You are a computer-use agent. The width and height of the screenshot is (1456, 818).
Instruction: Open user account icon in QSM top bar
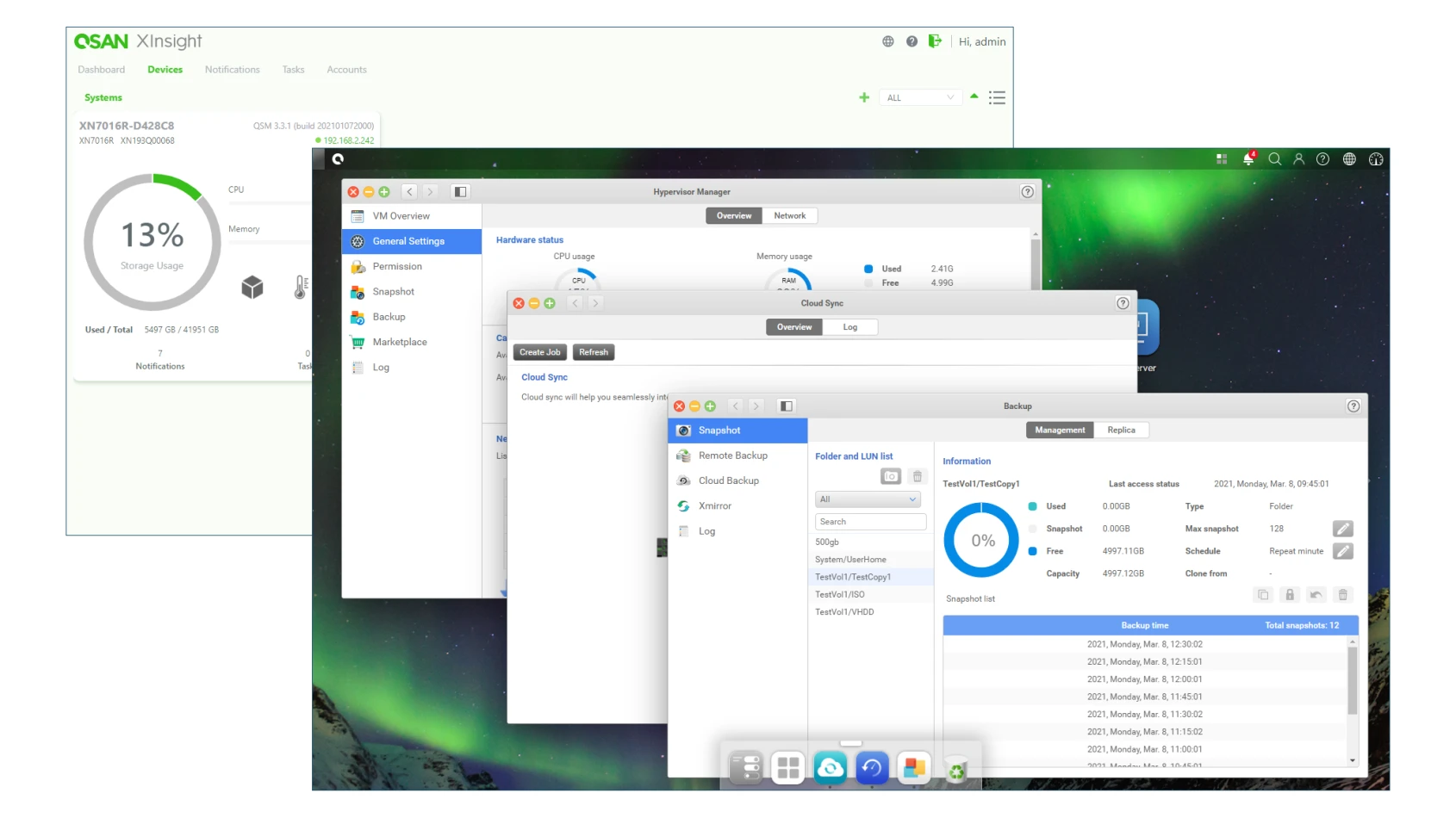[x=1299, y=159]
